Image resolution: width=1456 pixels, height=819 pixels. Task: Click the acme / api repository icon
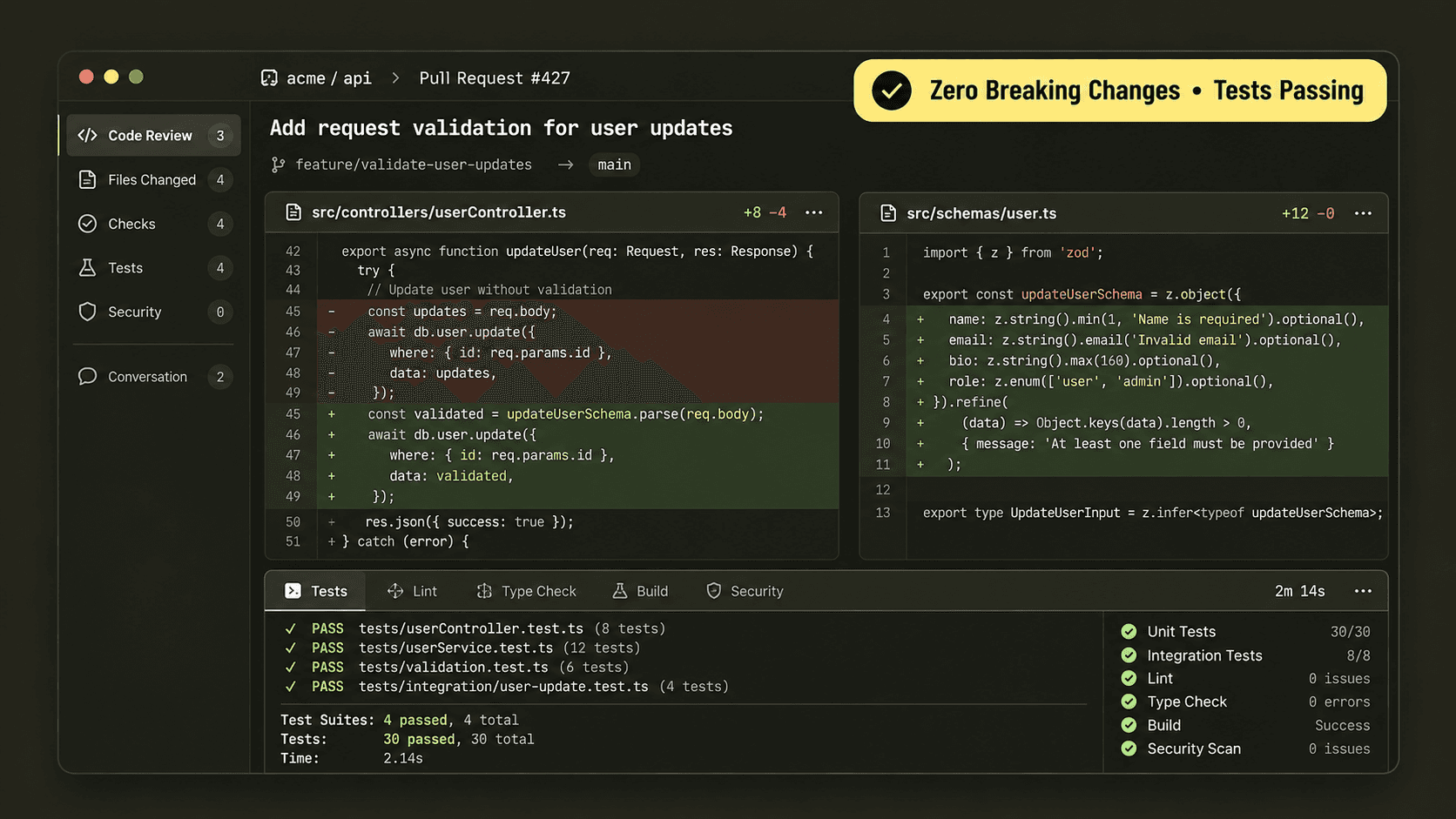pos(269,78)
